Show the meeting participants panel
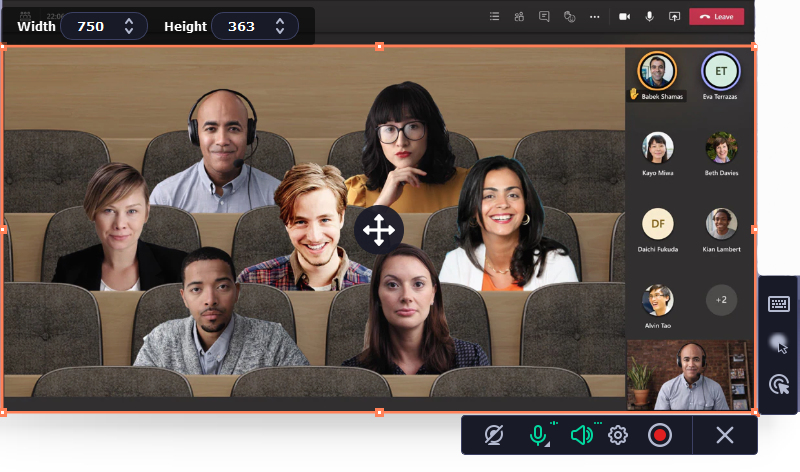The image size is (800, 472). coord(519,16)
